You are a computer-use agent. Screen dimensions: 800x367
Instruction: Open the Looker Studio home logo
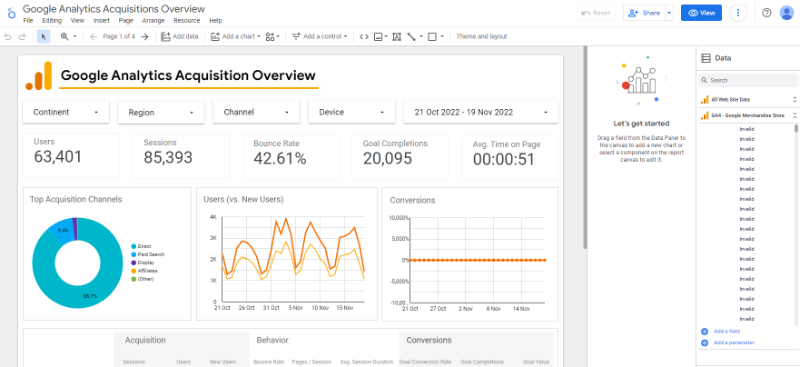pos(11,13)
